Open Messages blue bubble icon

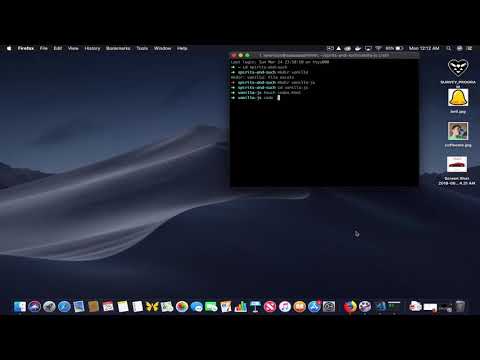coord(196,306)
